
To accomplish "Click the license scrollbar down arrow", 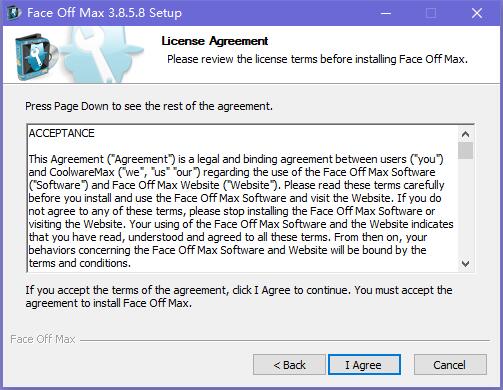I will [465, 263].
